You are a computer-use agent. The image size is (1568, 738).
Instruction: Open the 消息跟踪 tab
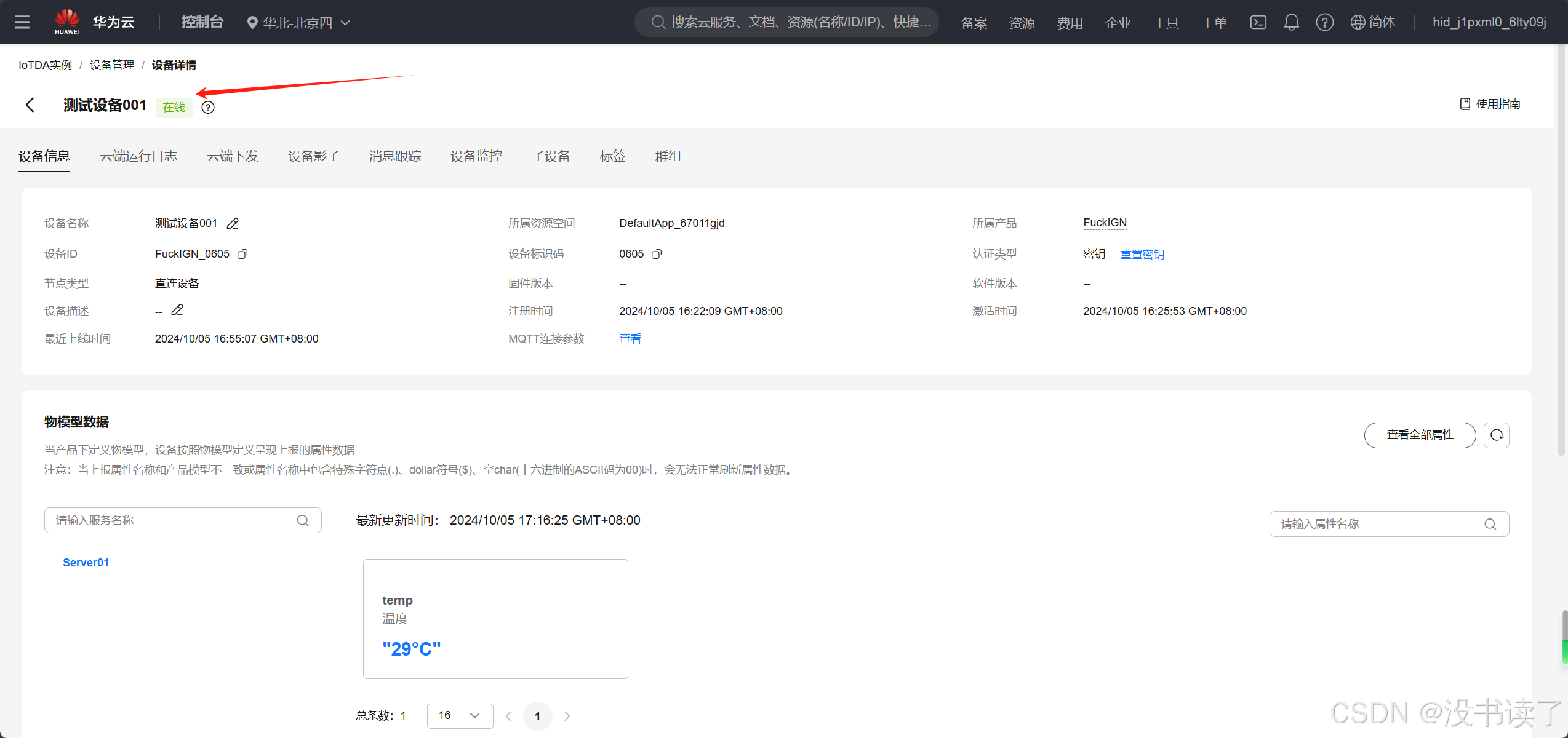click(x=395, y=156)
